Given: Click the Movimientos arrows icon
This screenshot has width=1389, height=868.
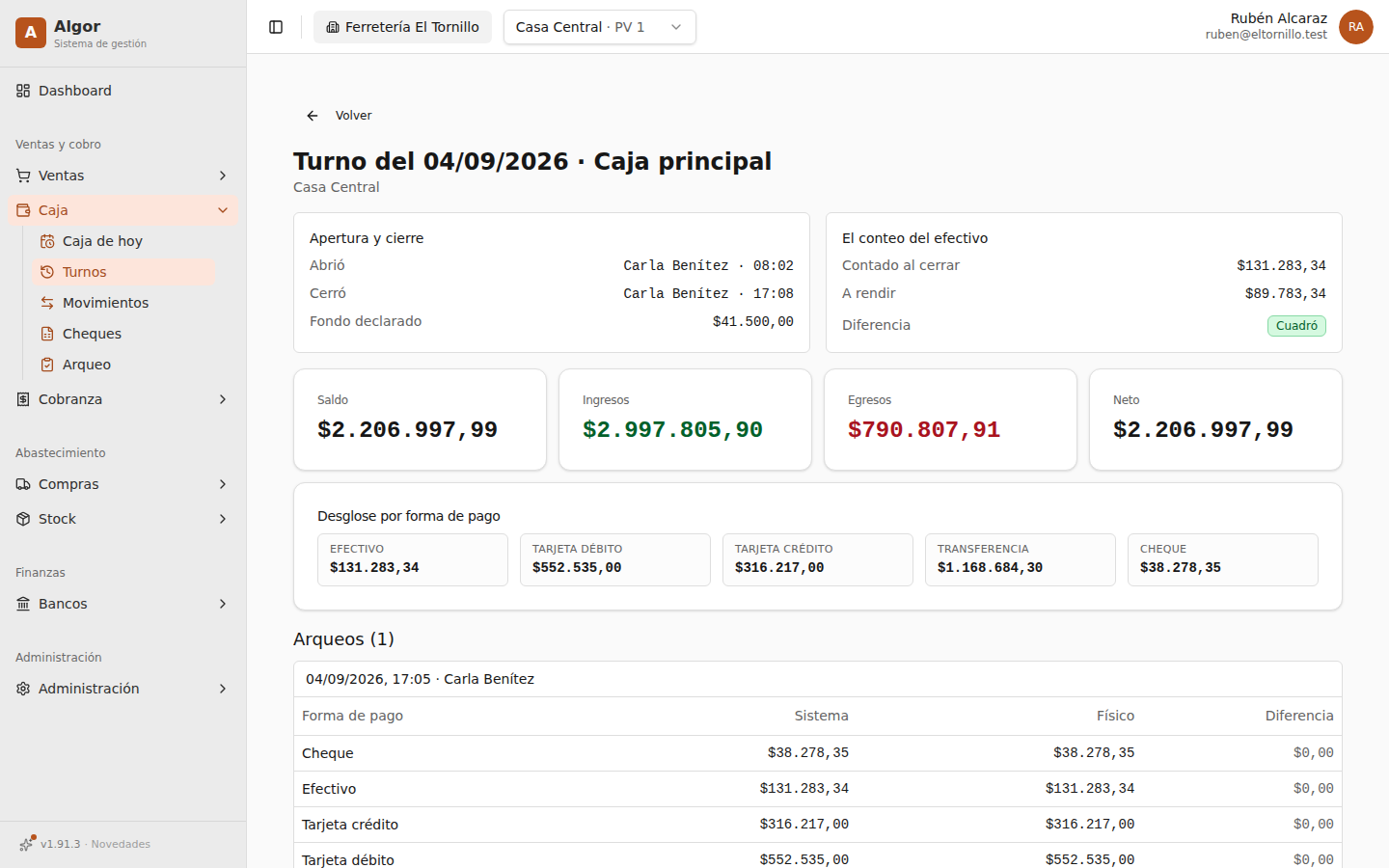Looking at the screenshot, I should tap(47, 303).
